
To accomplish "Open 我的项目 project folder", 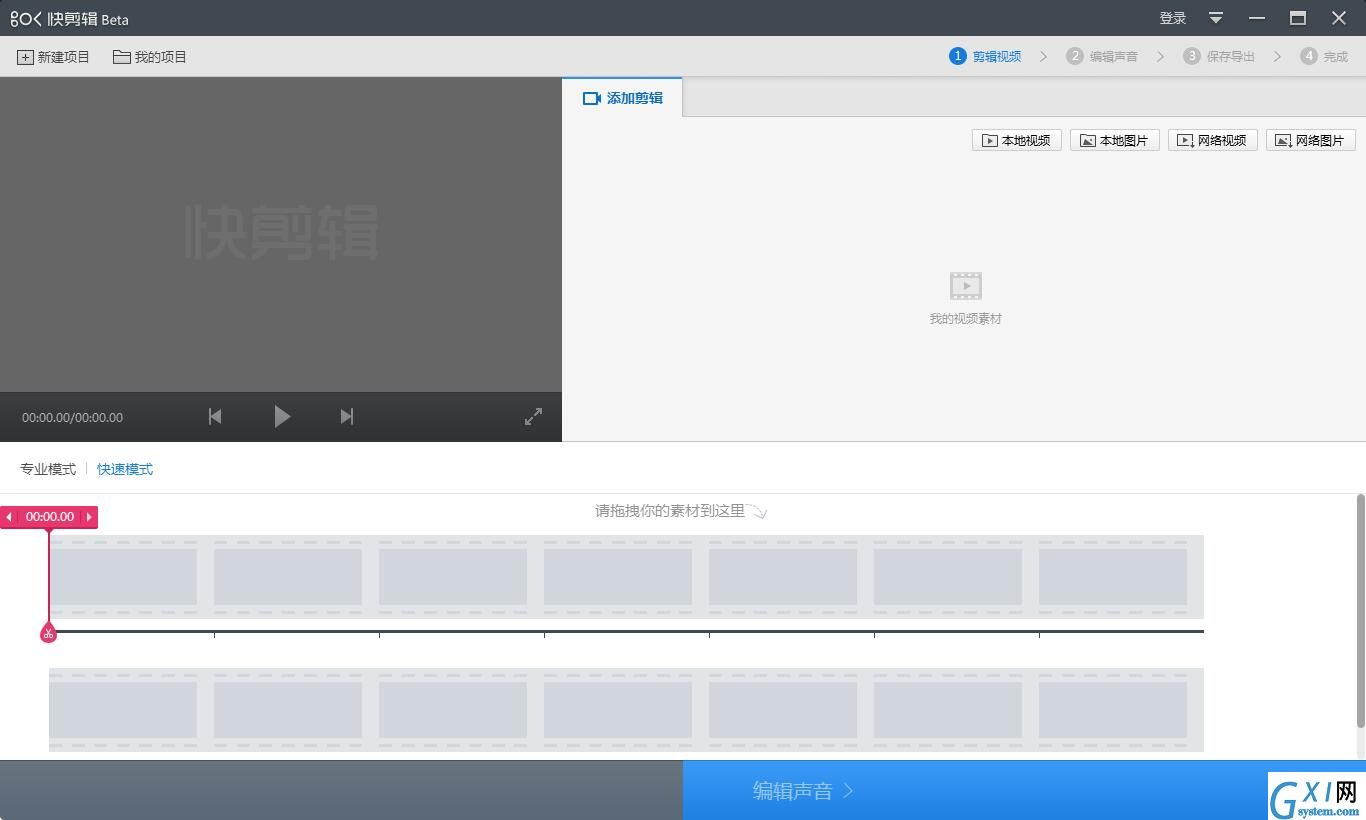I will pyautogui.click(x=150, y=57).
